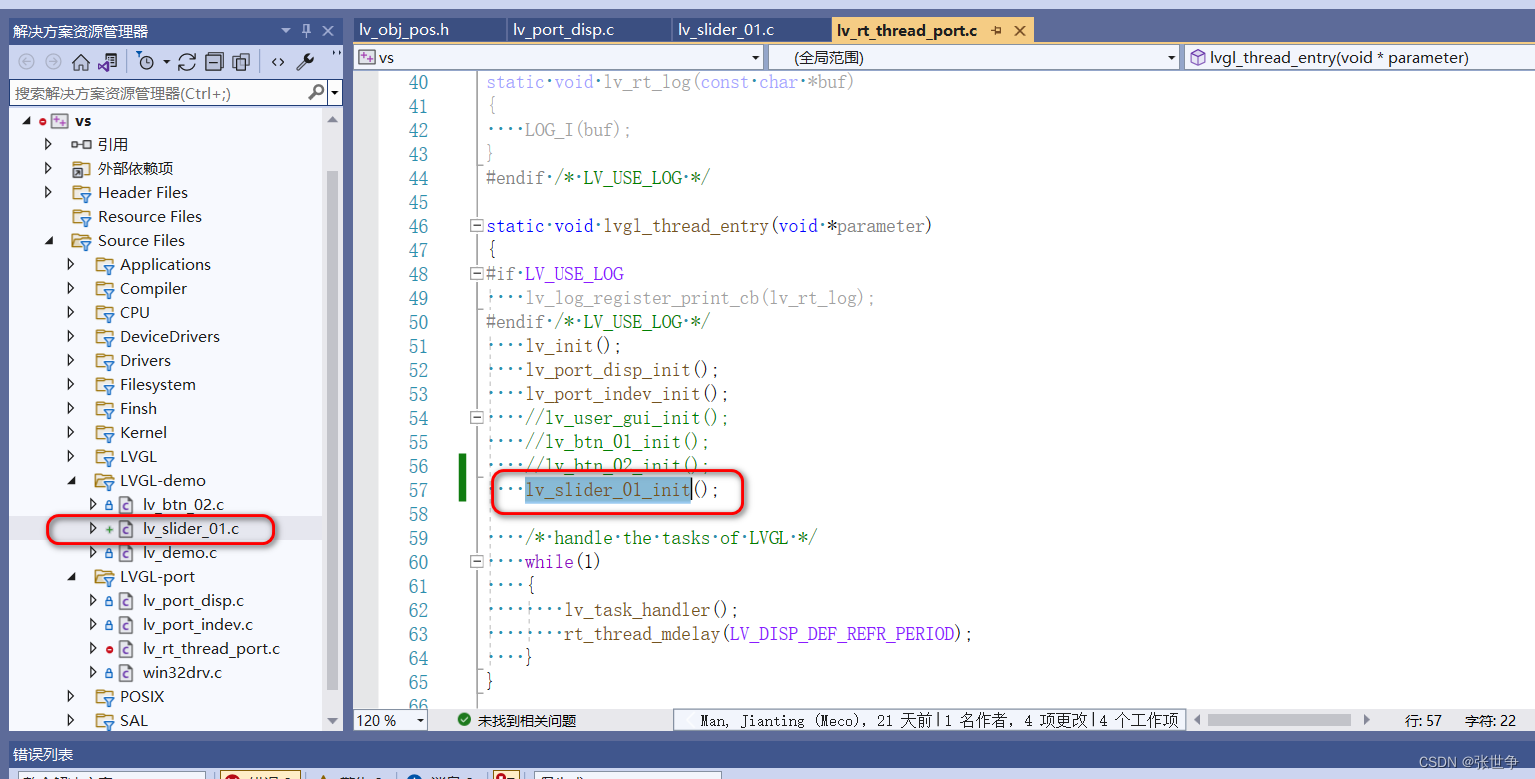Switch to the lv_port_disp.c tab
Image resolution: width=1535 pixels, height=779 pixels.
click(x=566, y=30)
